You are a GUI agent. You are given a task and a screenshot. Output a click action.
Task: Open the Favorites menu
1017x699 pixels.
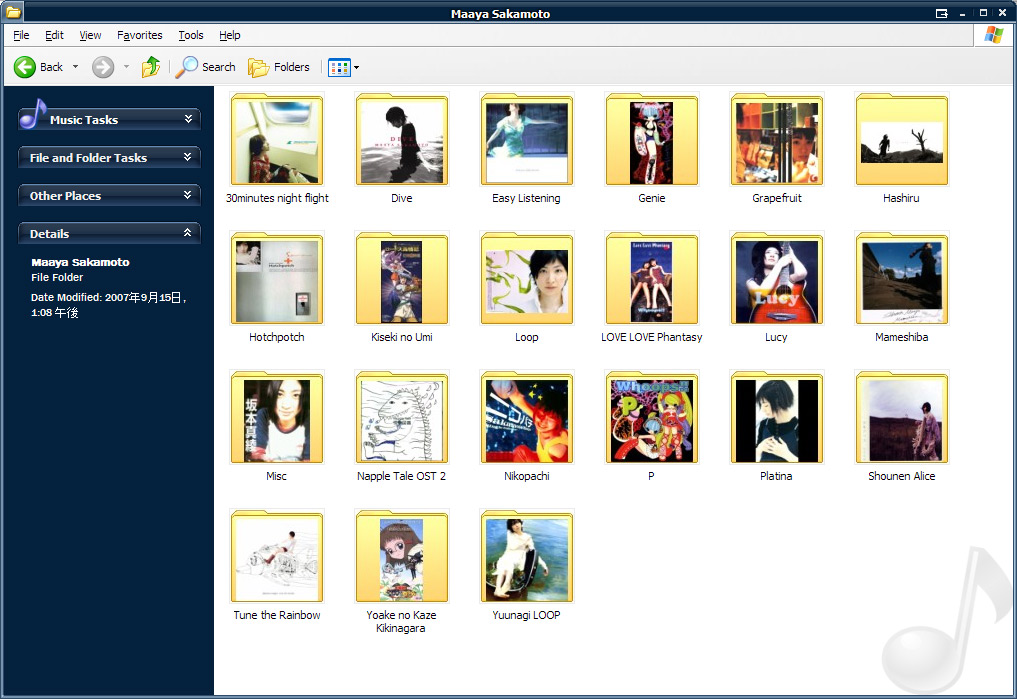[139, 35]
